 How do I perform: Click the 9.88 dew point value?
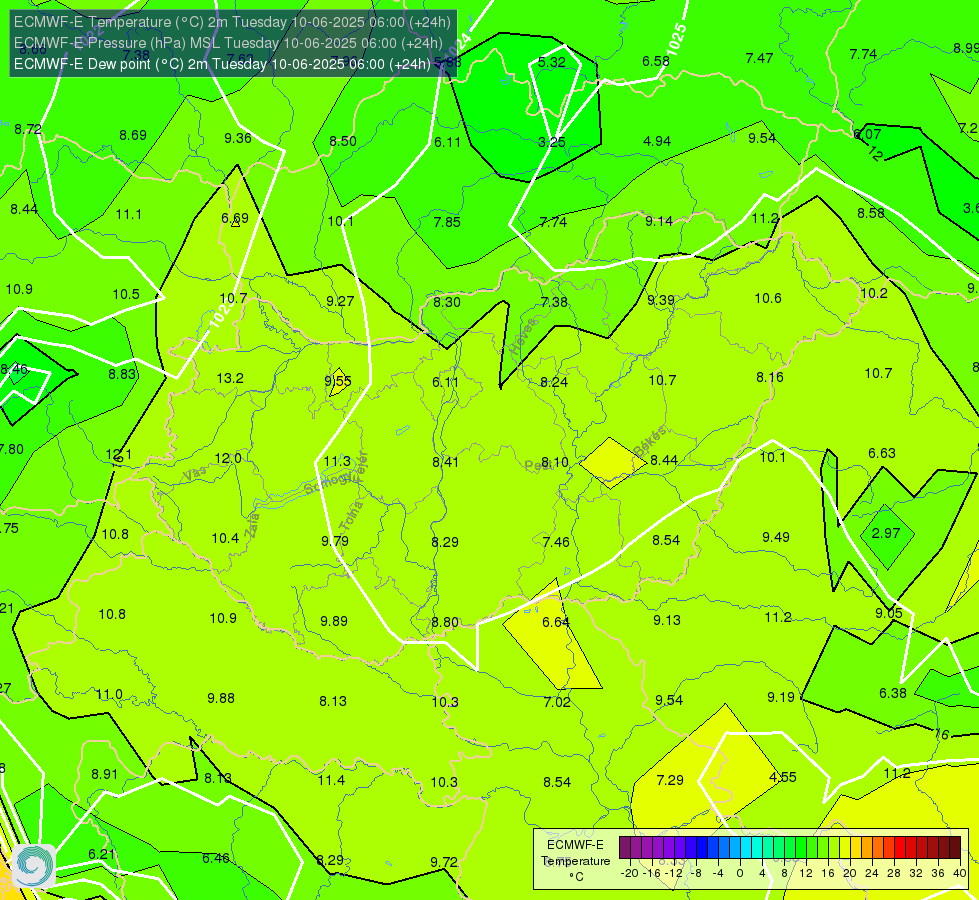pos(221,698)
